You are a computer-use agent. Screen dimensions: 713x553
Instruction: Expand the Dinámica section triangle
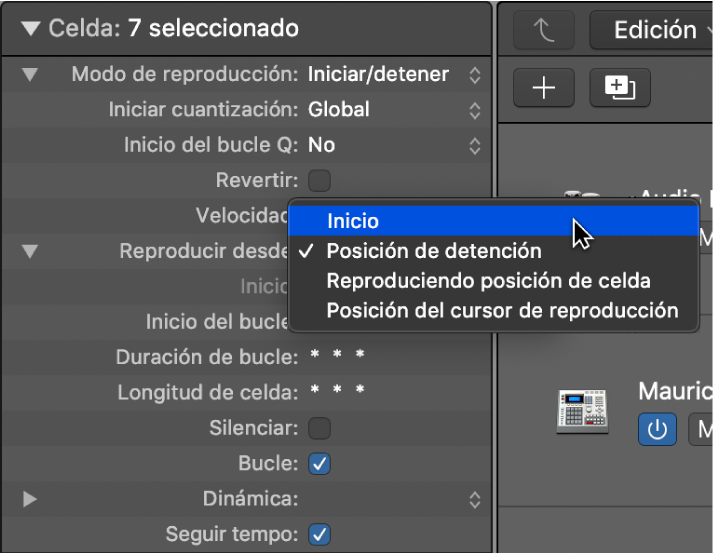point(30,499)
